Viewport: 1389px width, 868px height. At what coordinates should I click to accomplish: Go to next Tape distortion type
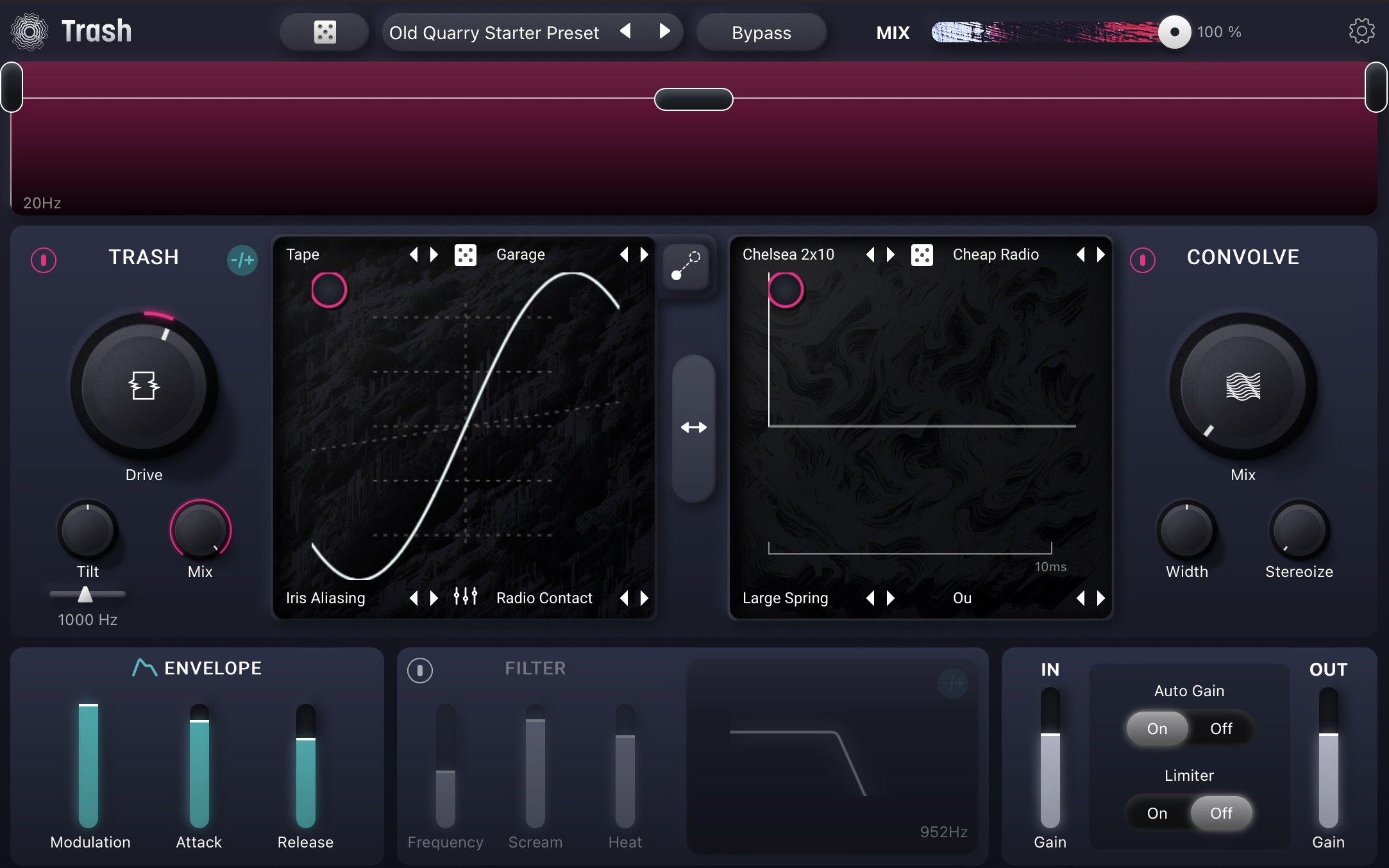pos(434,255)
